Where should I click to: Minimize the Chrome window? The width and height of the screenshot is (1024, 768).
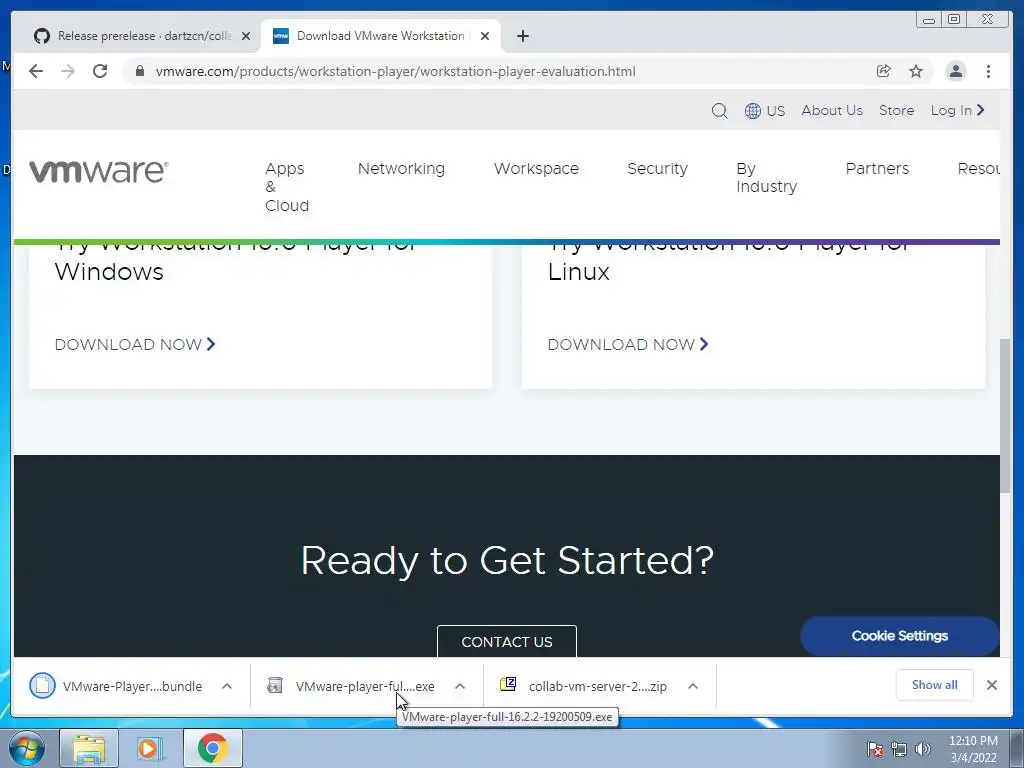[x=929, y=19]
